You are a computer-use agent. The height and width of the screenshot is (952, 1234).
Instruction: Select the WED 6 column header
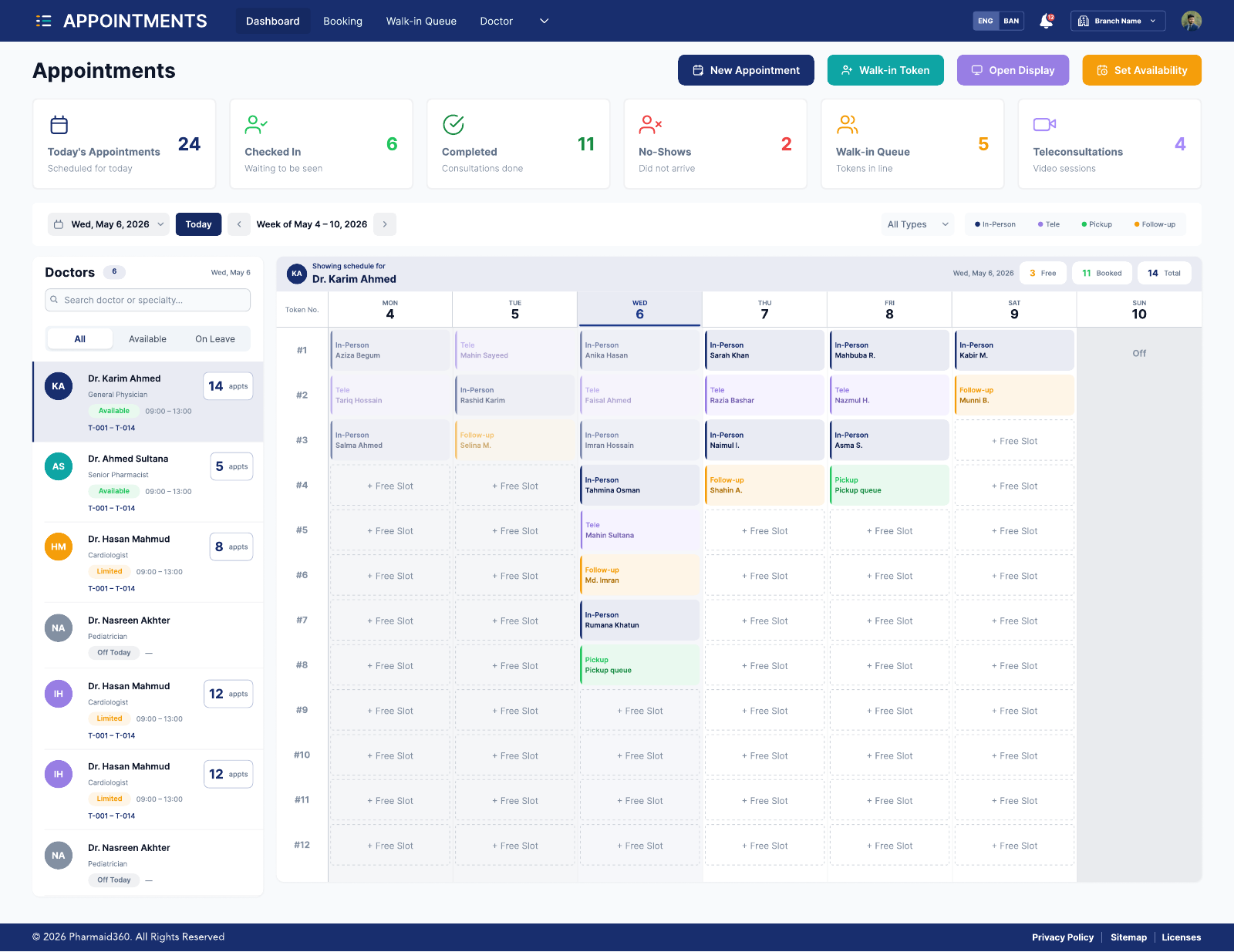click(639, 309)
